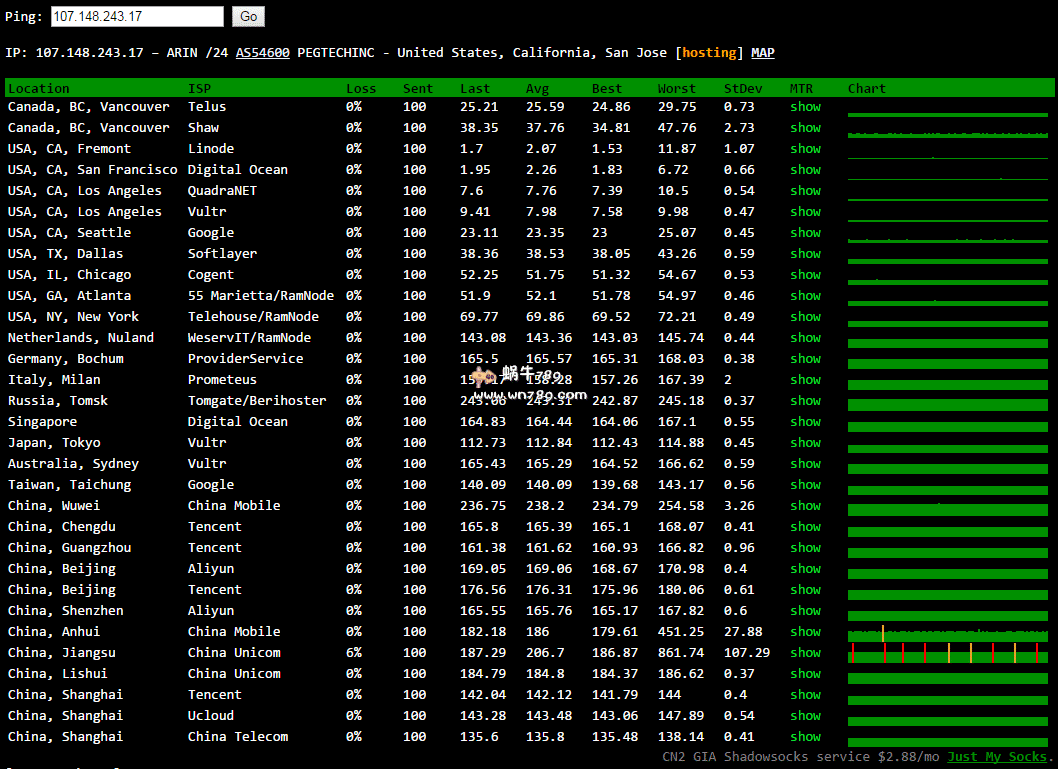Click the Ping IP address input field

point(137,16)
